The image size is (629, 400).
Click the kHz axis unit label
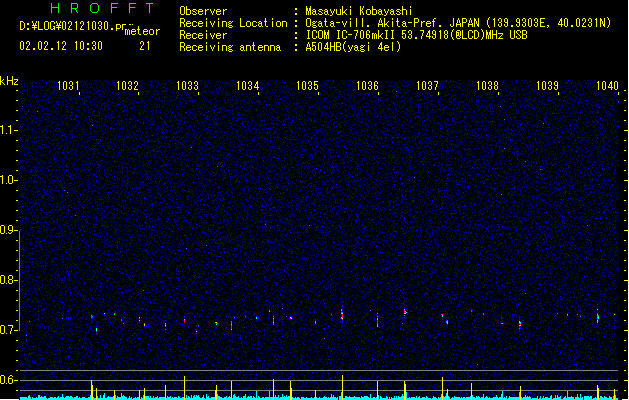click(x=9, y=81)
